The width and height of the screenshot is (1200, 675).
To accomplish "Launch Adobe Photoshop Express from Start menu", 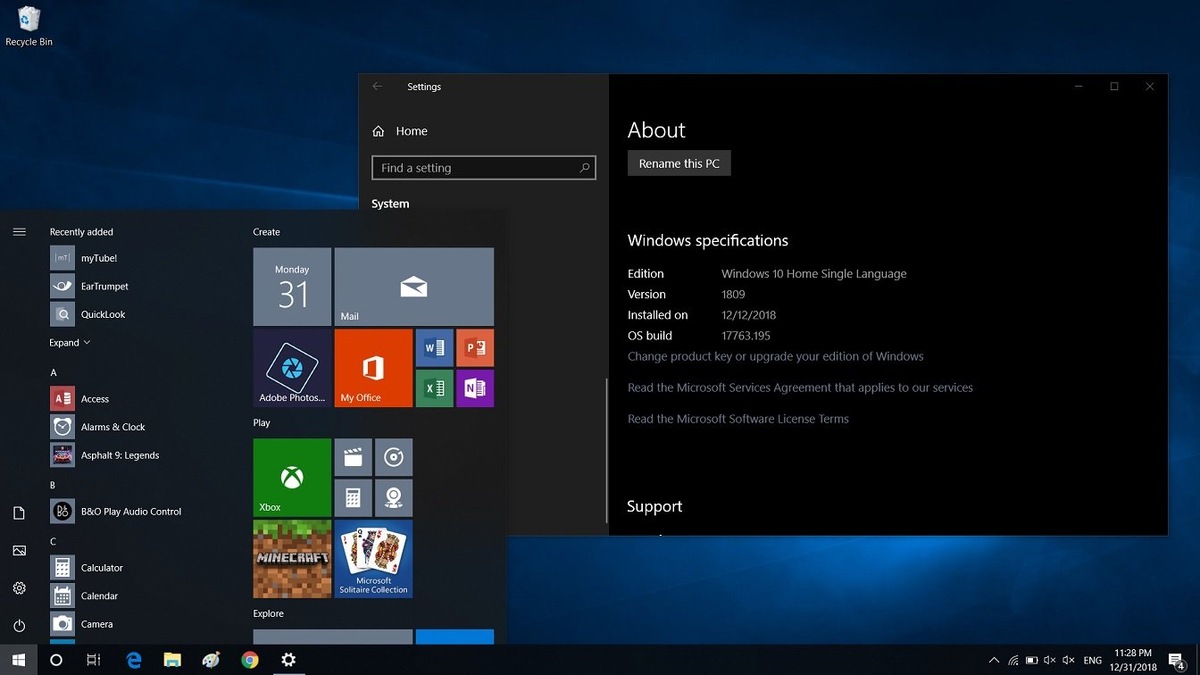I will [291, 368].
